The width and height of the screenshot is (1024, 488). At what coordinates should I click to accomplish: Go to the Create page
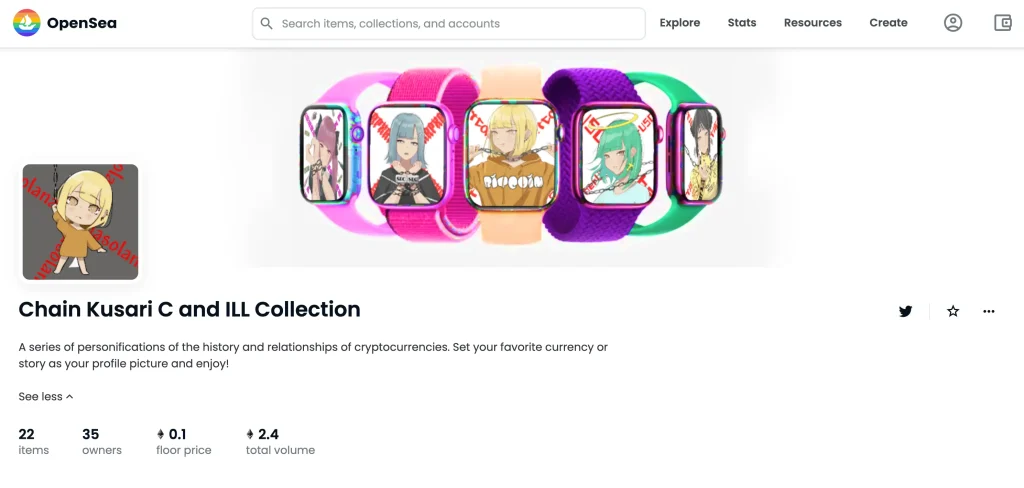(x=888, y=23)
